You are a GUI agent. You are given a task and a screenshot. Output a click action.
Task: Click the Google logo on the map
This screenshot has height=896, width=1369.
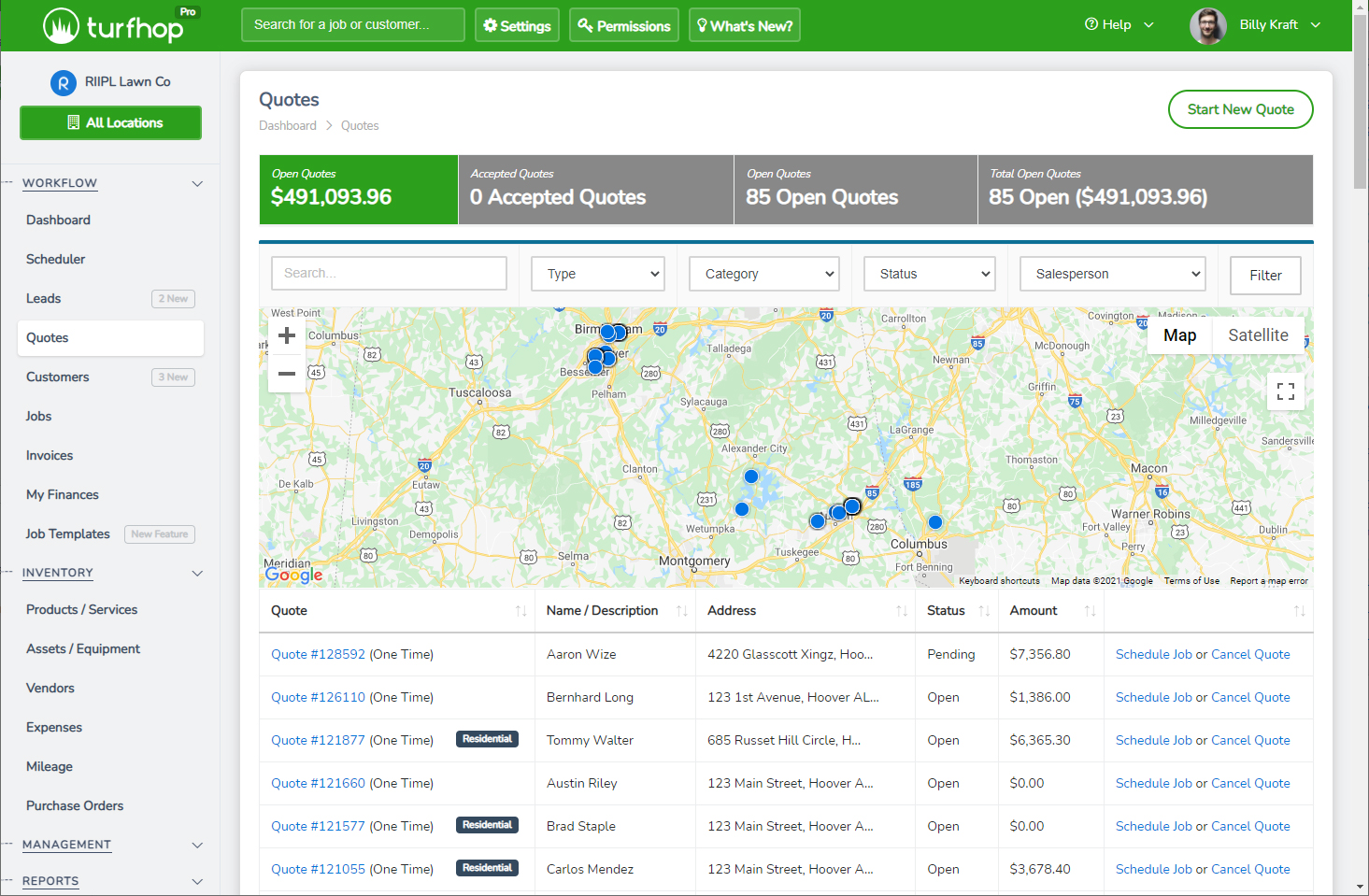(x=293, y=575)
